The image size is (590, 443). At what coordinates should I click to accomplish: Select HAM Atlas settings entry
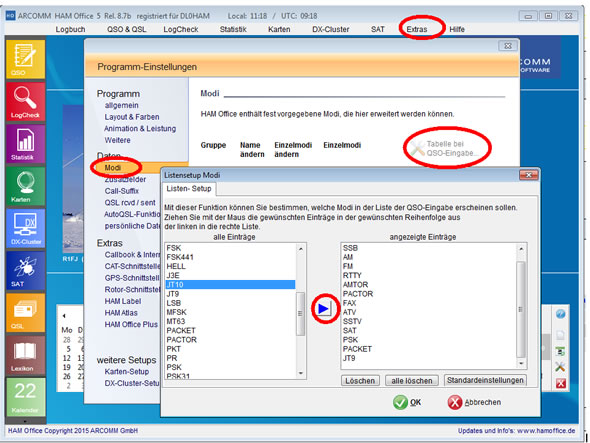coord(121,313)
